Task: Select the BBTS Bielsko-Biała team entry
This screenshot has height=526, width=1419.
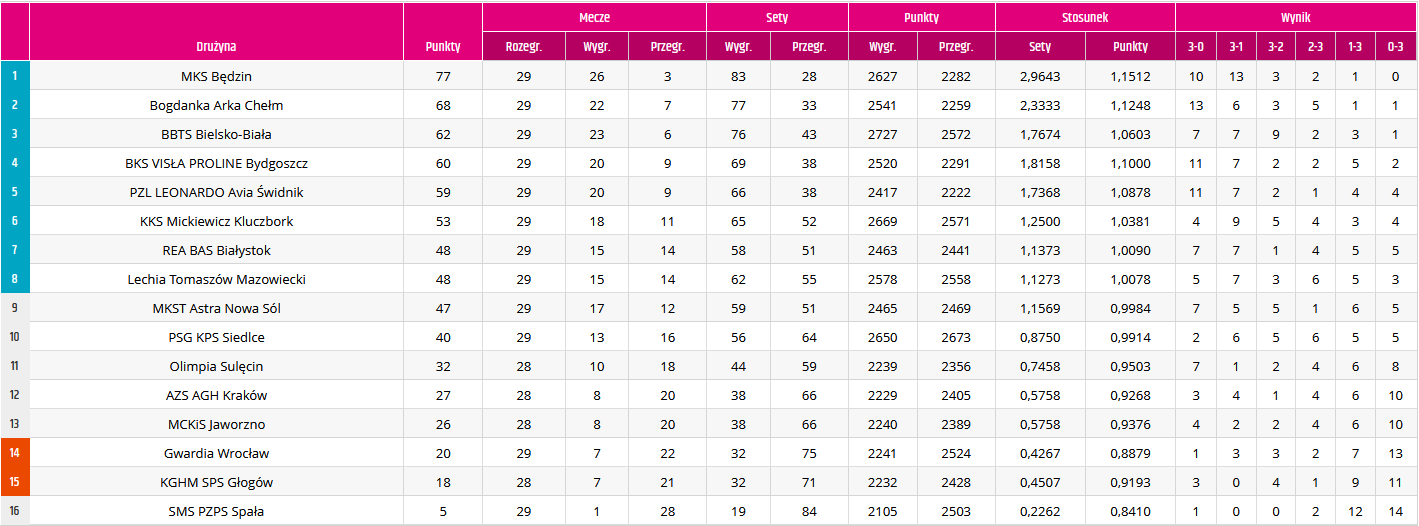Action: click(x=216, y=134)
